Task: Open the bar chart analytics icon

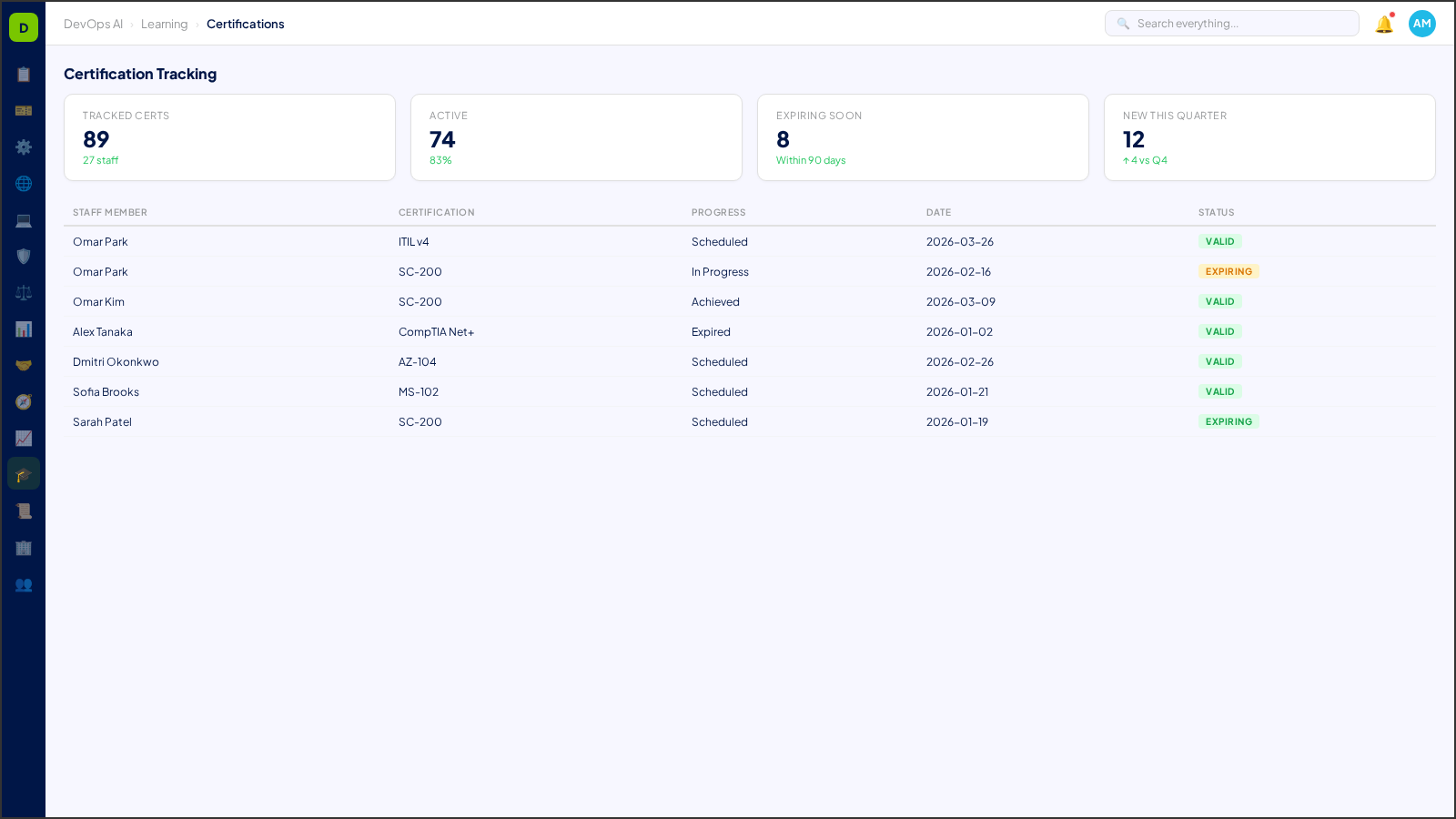Action: pos(24,329)
